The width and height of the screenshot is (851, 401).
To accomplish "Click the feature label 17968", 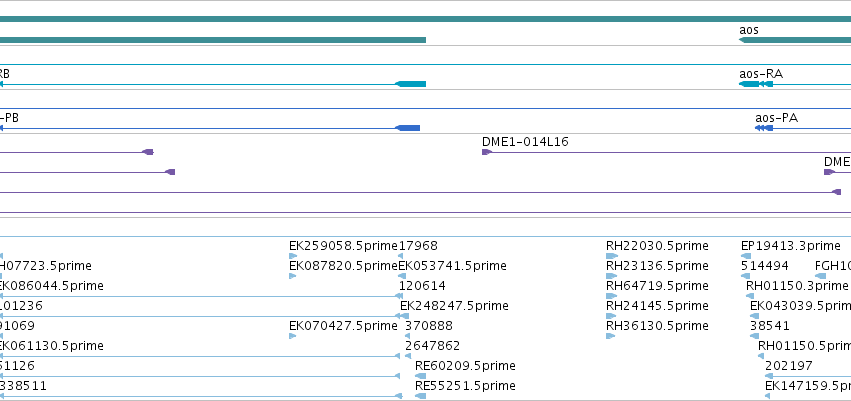I will click(x=418, y=246).
